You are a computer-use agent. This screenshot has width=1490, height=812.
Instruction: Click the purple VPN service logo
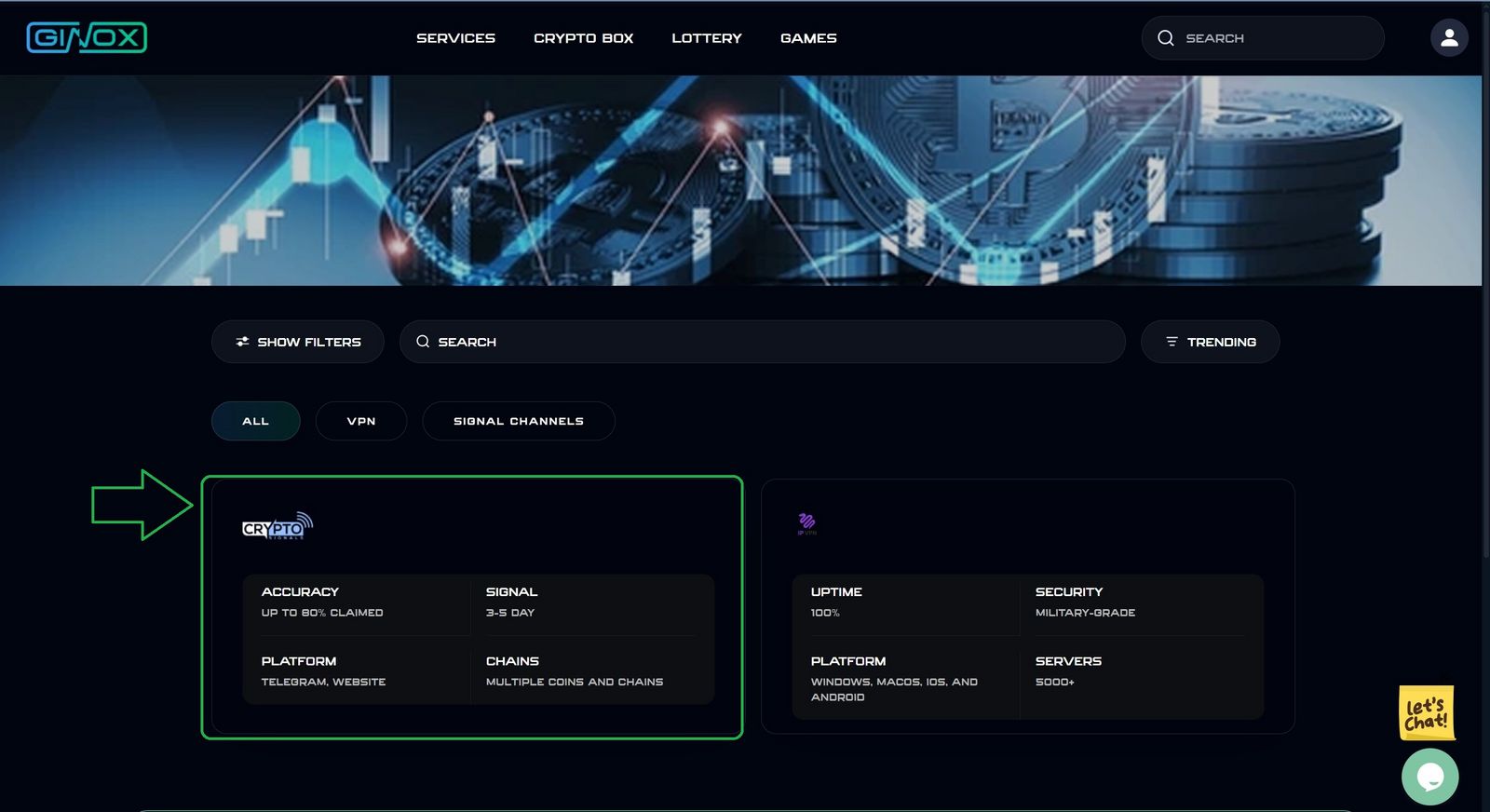pyautogui.click(x=806, y=523)
